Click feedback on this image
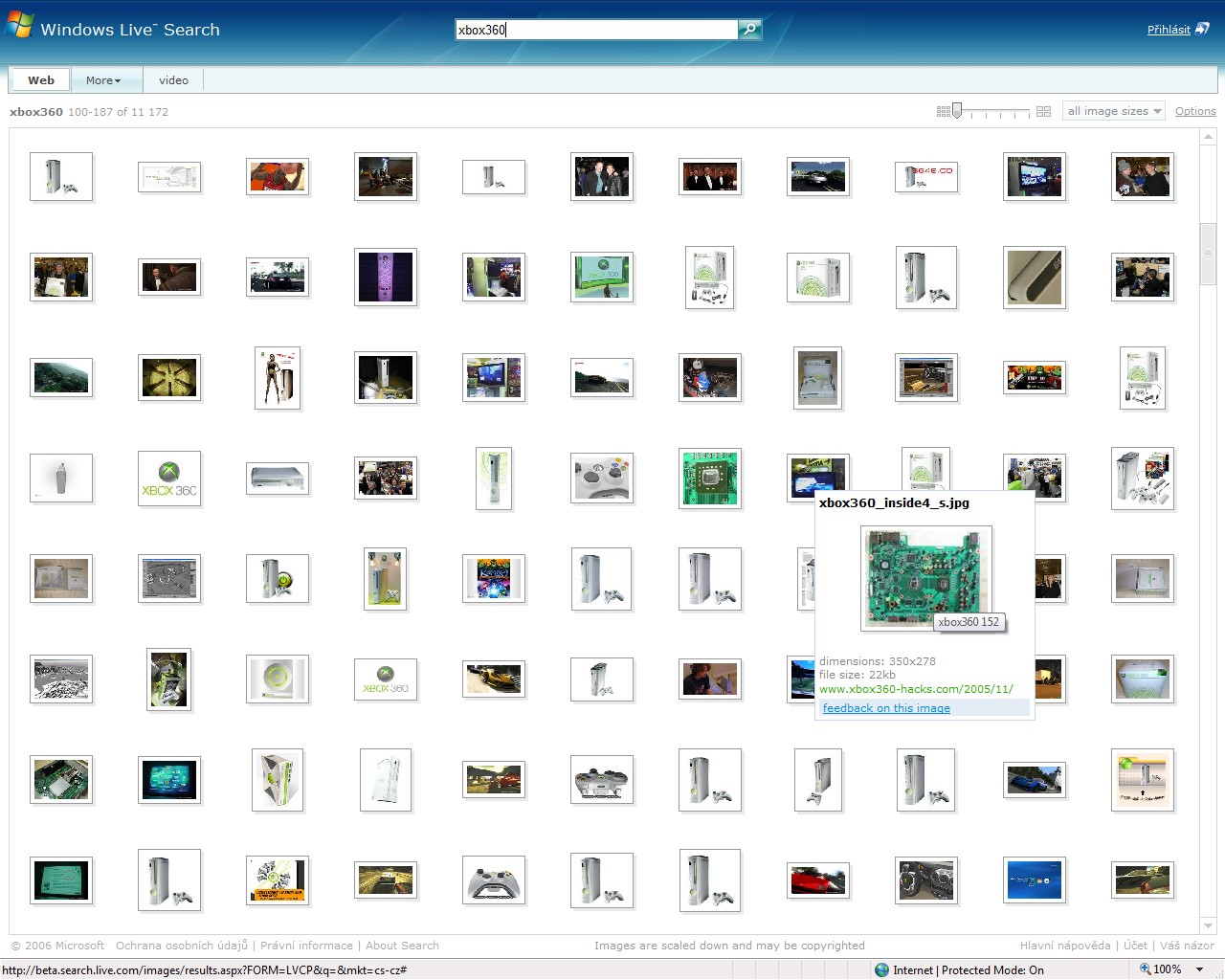This screenshot has height=980, width=1225. point(886,708)
